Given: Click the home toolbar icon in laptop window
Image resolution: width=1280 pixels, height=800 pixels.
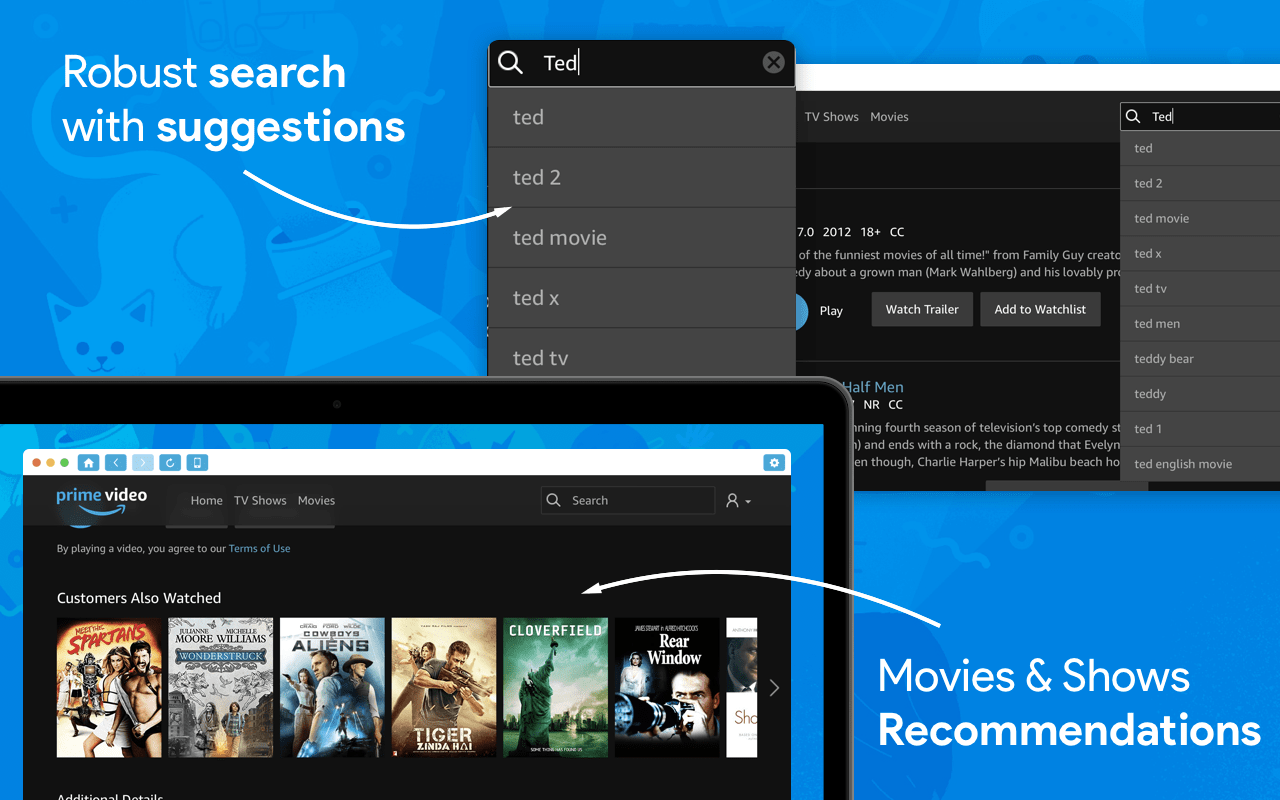Looking at the screenshot, I should click(89, 463).
